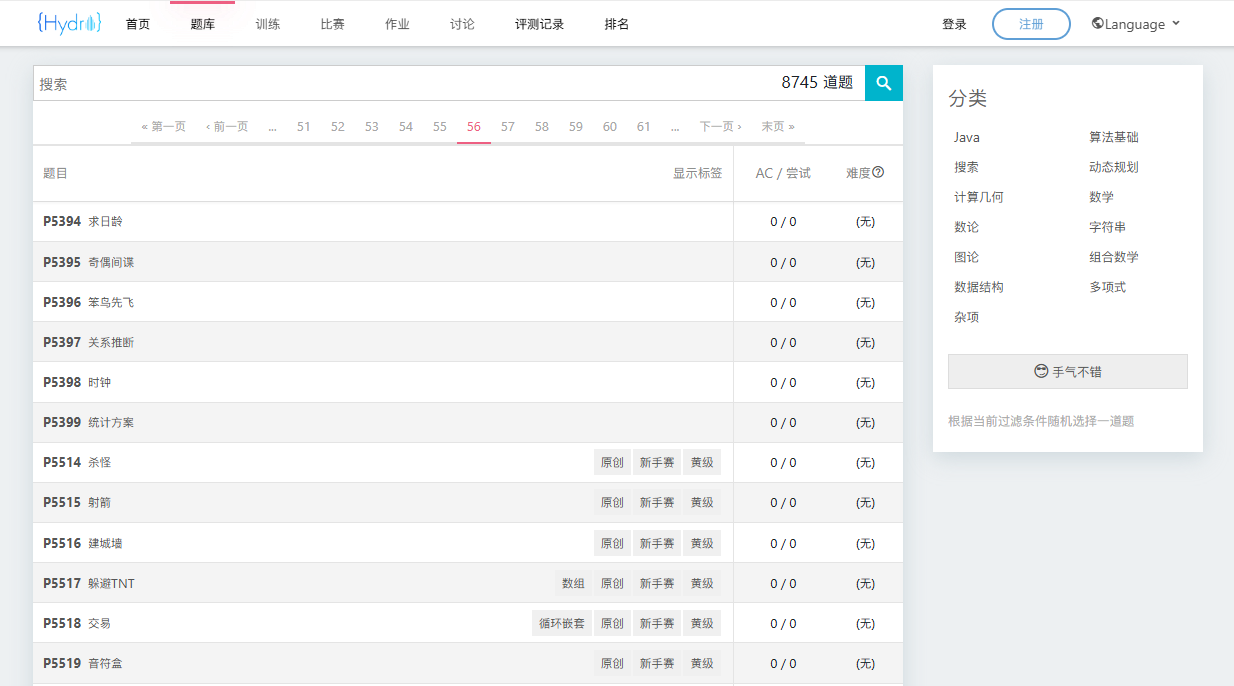Click the Hydro logo

pos(69,23)
